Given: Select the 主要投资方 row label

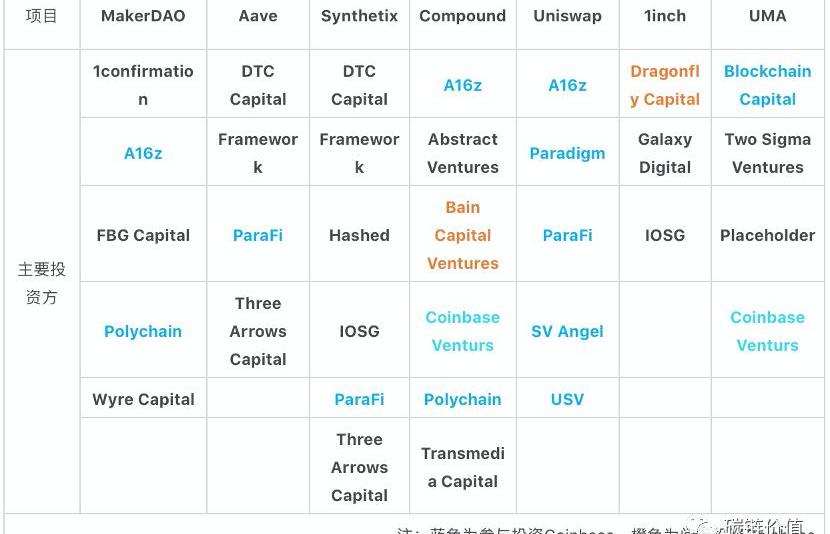Looking at the screenshot, I should 42,283.
